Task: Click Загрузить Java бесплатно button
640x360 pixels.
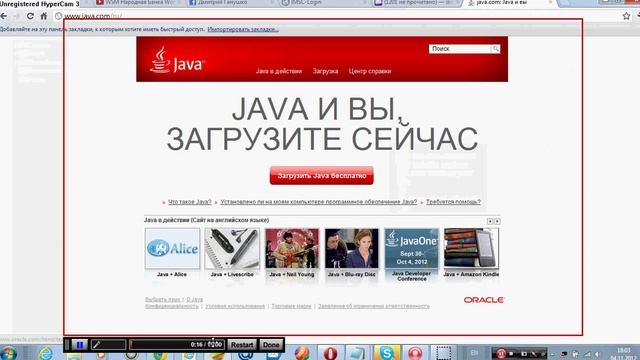Action: pyautogui.click(x=322, y=176)
